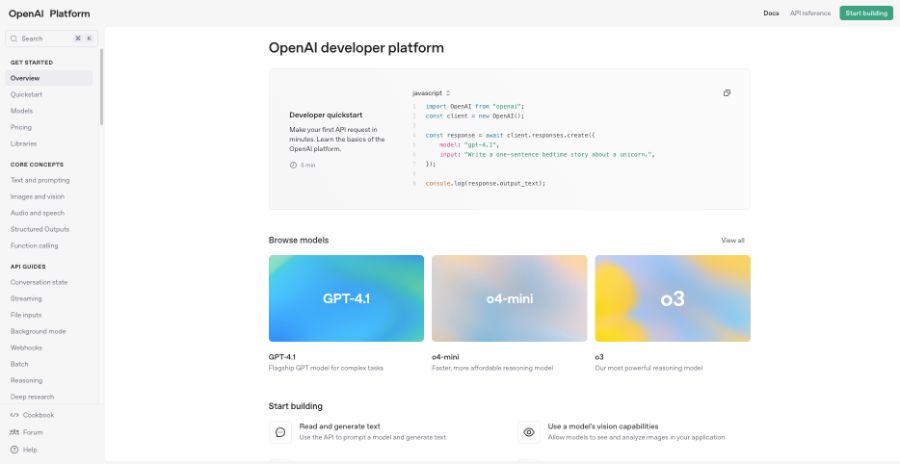
Task: Select Overview in the sidebar
Action: tap(49, 78)
